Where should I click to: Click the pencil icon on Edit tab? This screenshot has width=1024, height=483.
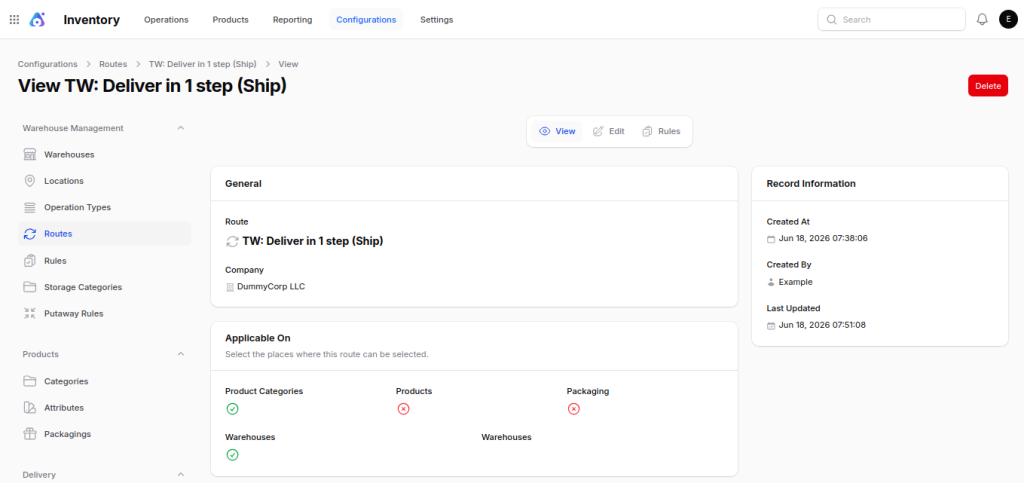598,131
